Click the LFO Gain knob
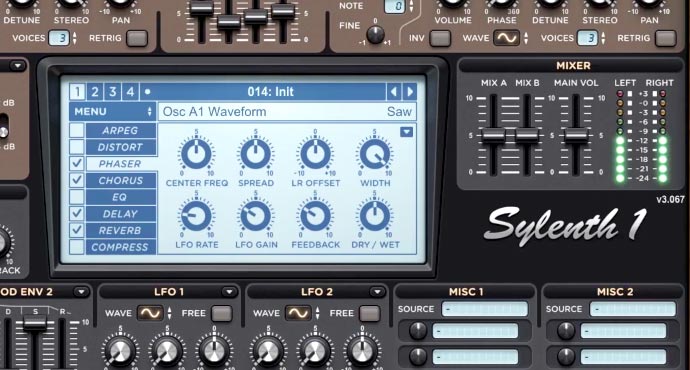The width and height of the screenshot is (690, 370). tap(256, 216)
